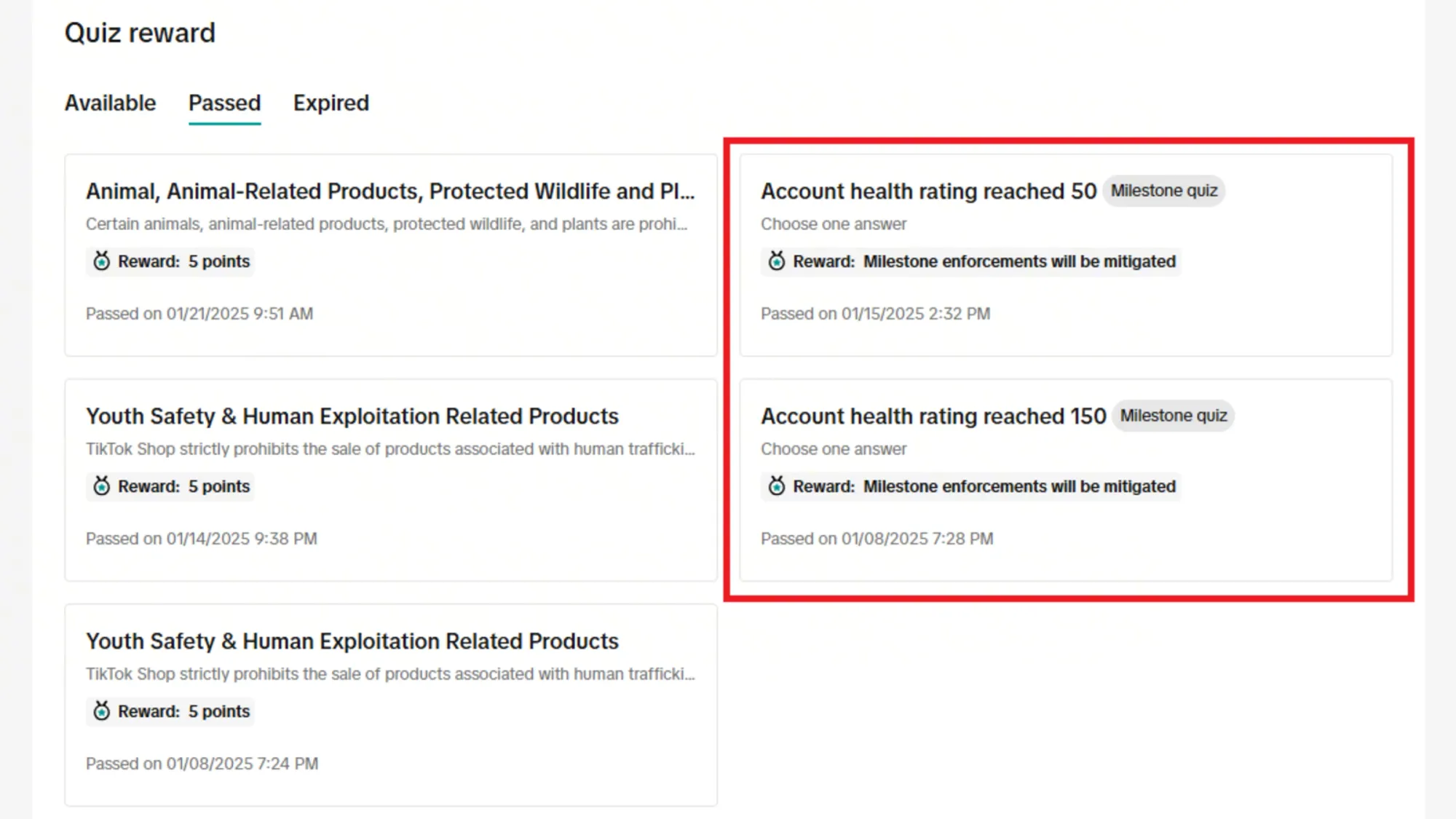Viewport: 1456px width, 819px height.
Task: Click '5 points' reward on Animal products card
Action: click(218, 261)
